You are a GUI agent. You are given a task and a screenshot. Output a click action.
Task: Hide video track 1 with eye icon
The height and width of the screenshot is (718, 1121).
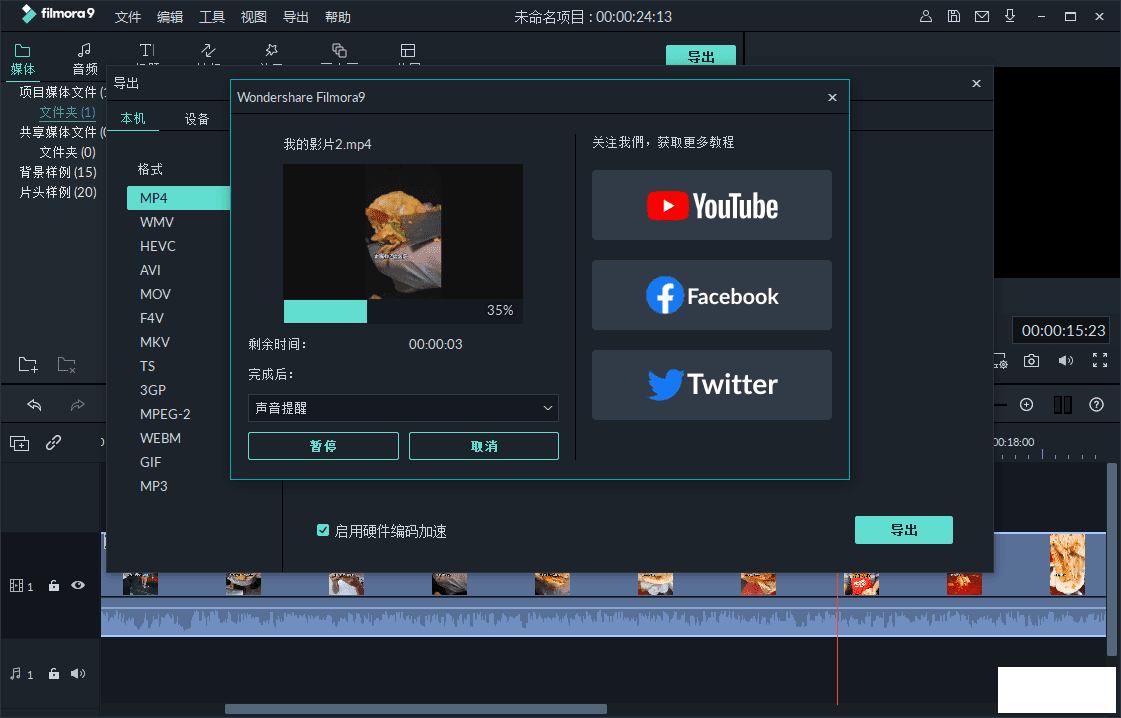78,585
